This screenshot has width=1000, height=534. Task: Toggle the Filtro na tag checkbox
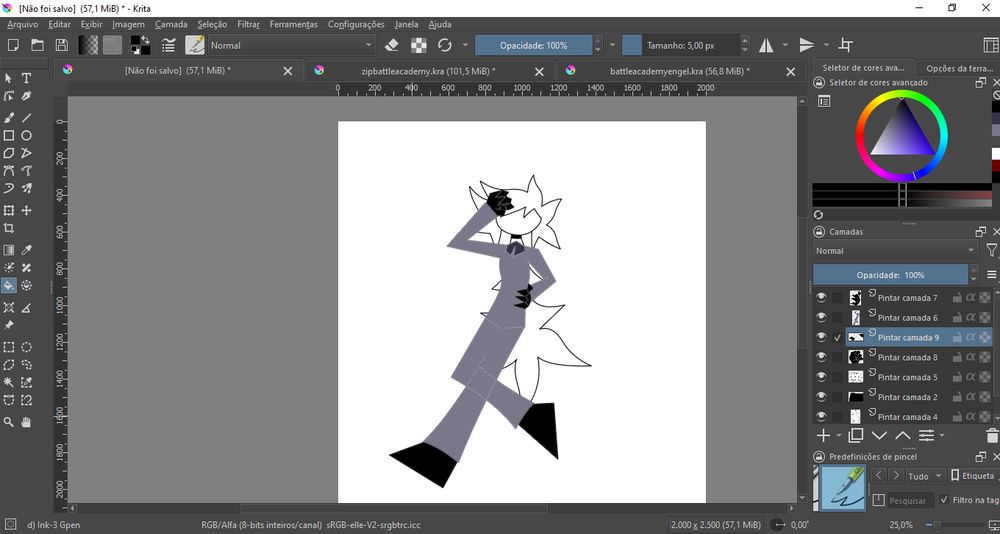point(944,500)
